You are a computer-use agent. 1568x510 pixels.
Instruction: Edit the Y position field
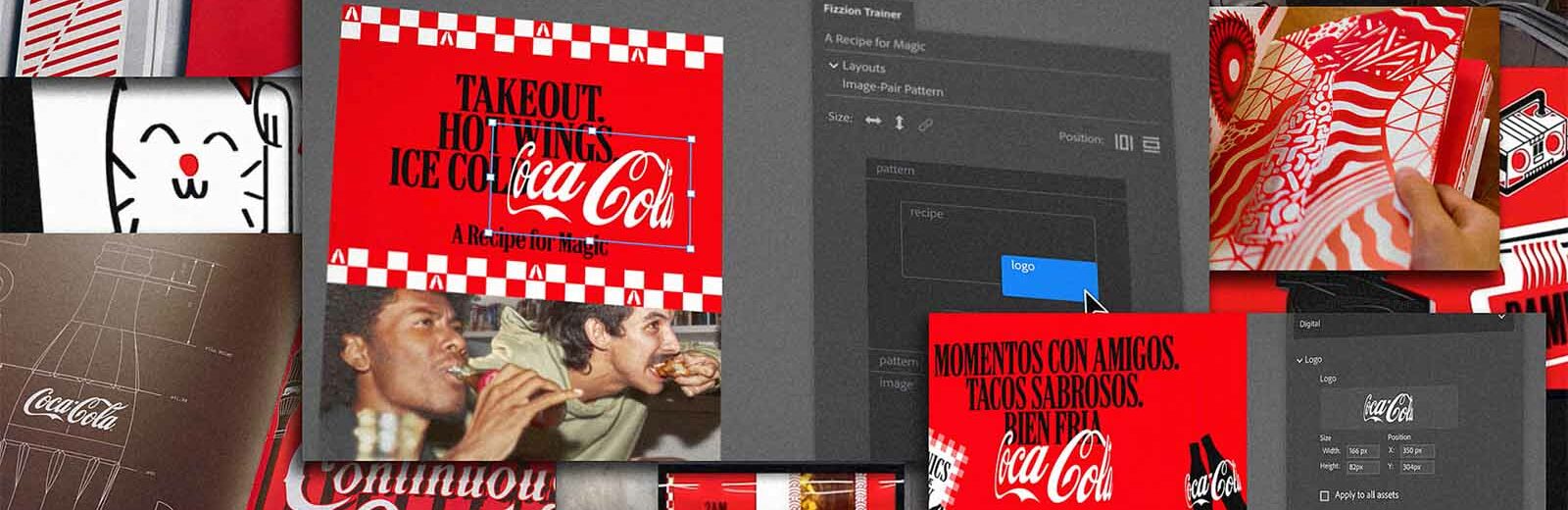pyautogui.click(x=1417, y=468)
